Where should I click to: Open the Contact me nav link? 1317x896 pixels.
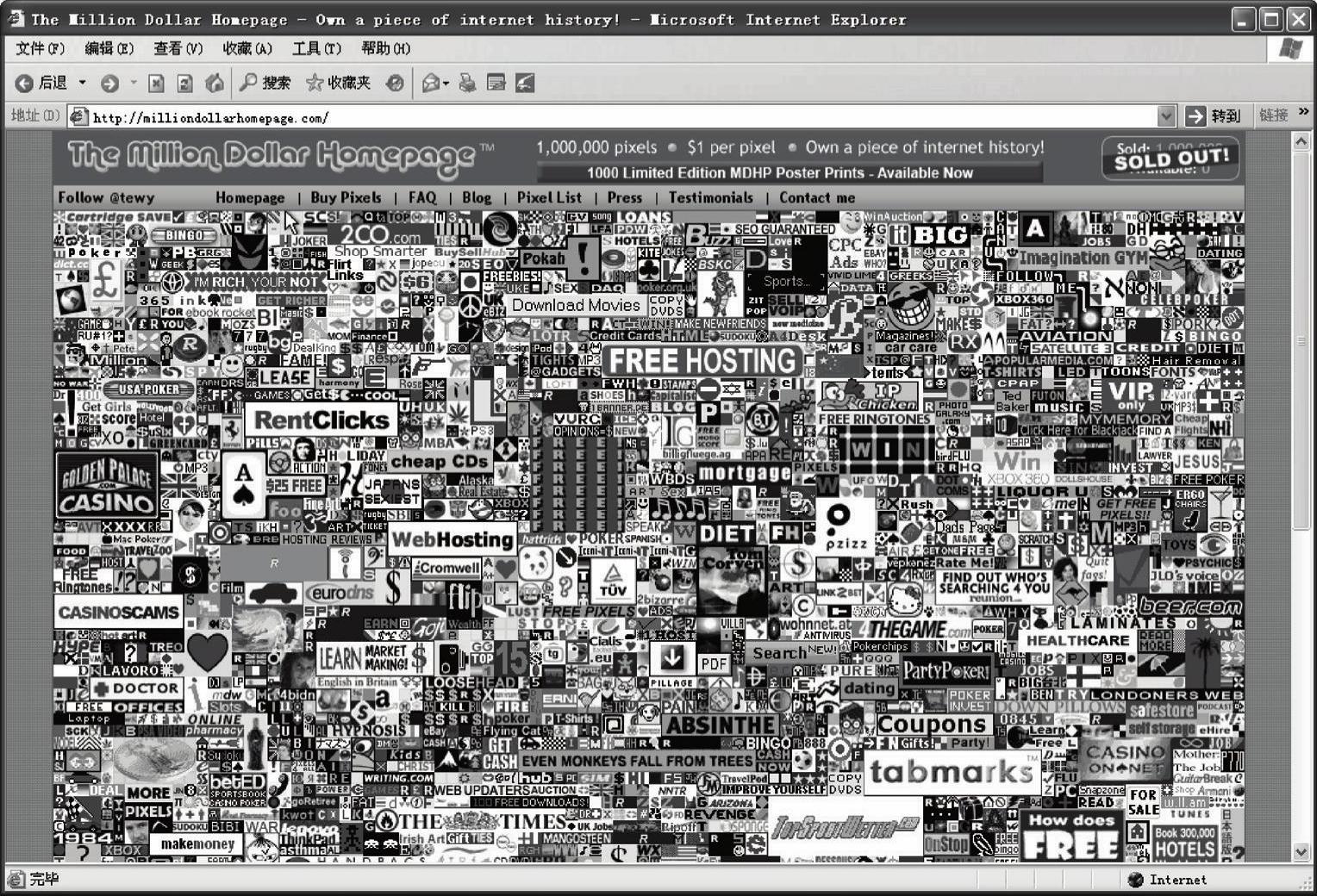coord(817,197)
